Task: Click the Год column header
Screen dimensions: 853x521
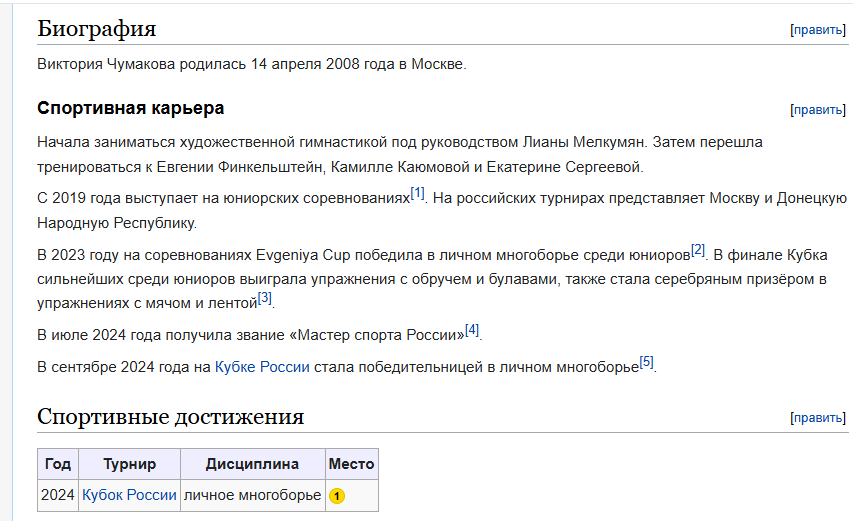Action: click(58, 464)
